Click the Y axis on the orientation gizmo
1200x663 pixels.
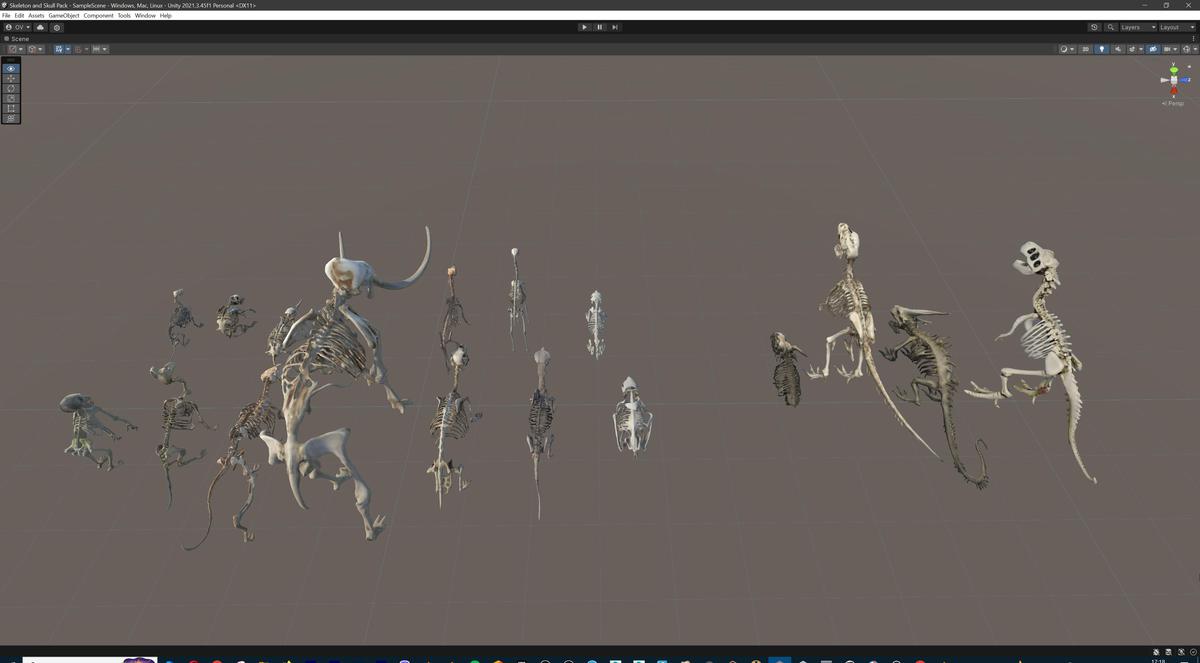click(x=1174, y=70)
